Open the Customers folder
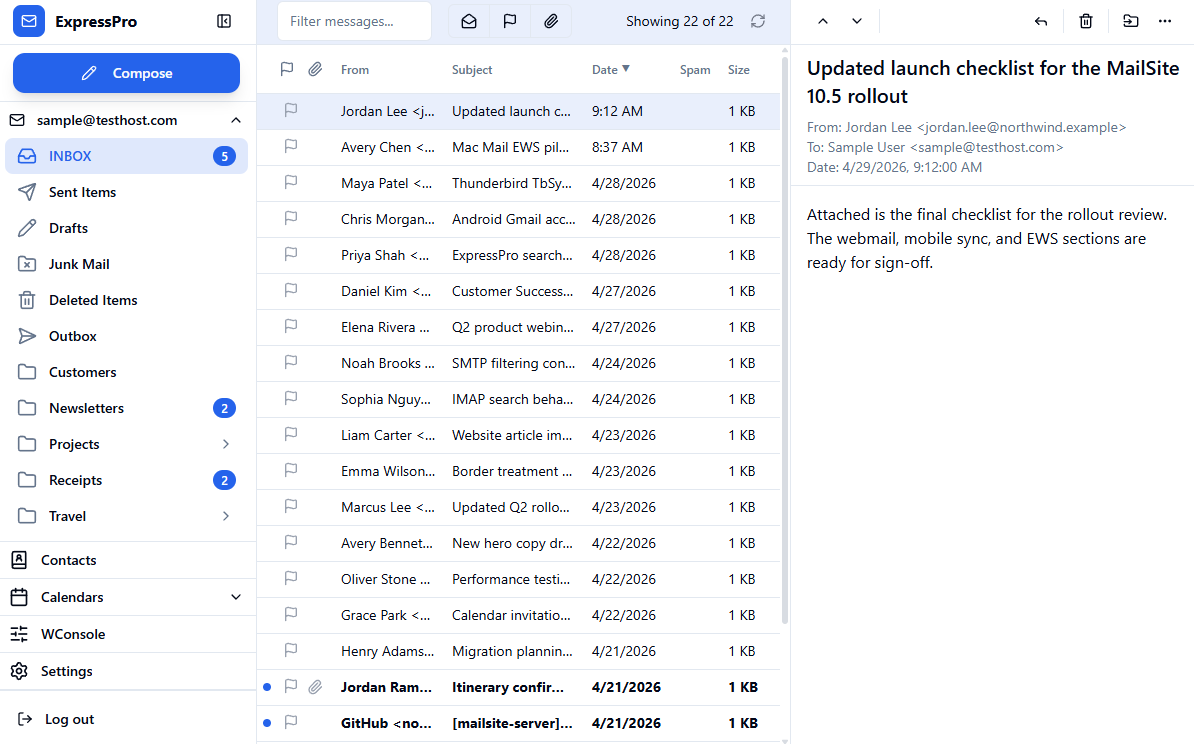 126,372
